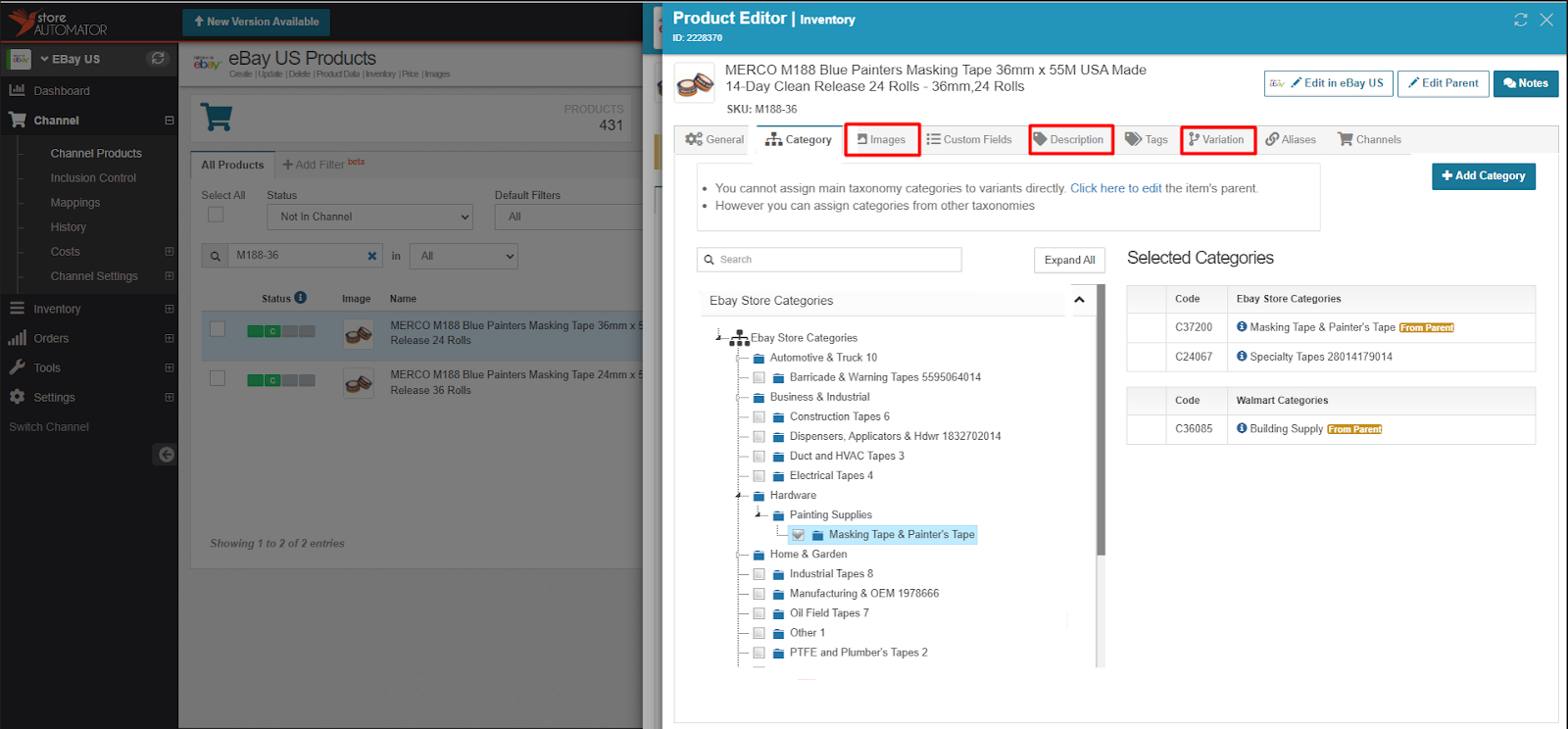Click the refresh icon in Product Editor header
1568x729 pixels.
point(1520,20)
